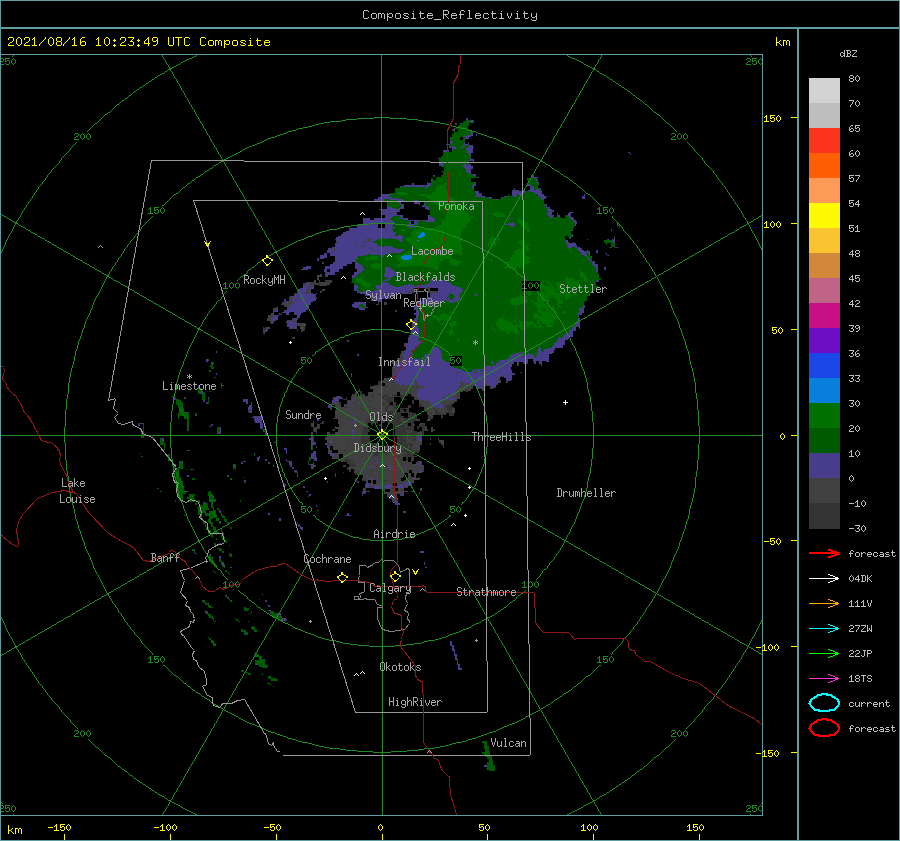This screenshot has width=900, height=841.
Task: Select the dark orange 60 dBZ swatch
Action: point(824,165)
